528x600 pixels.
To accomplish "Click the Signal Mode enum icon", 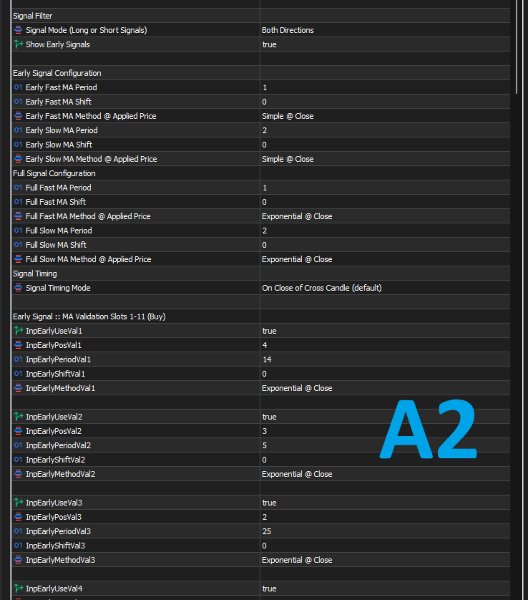I will point(18,30).
